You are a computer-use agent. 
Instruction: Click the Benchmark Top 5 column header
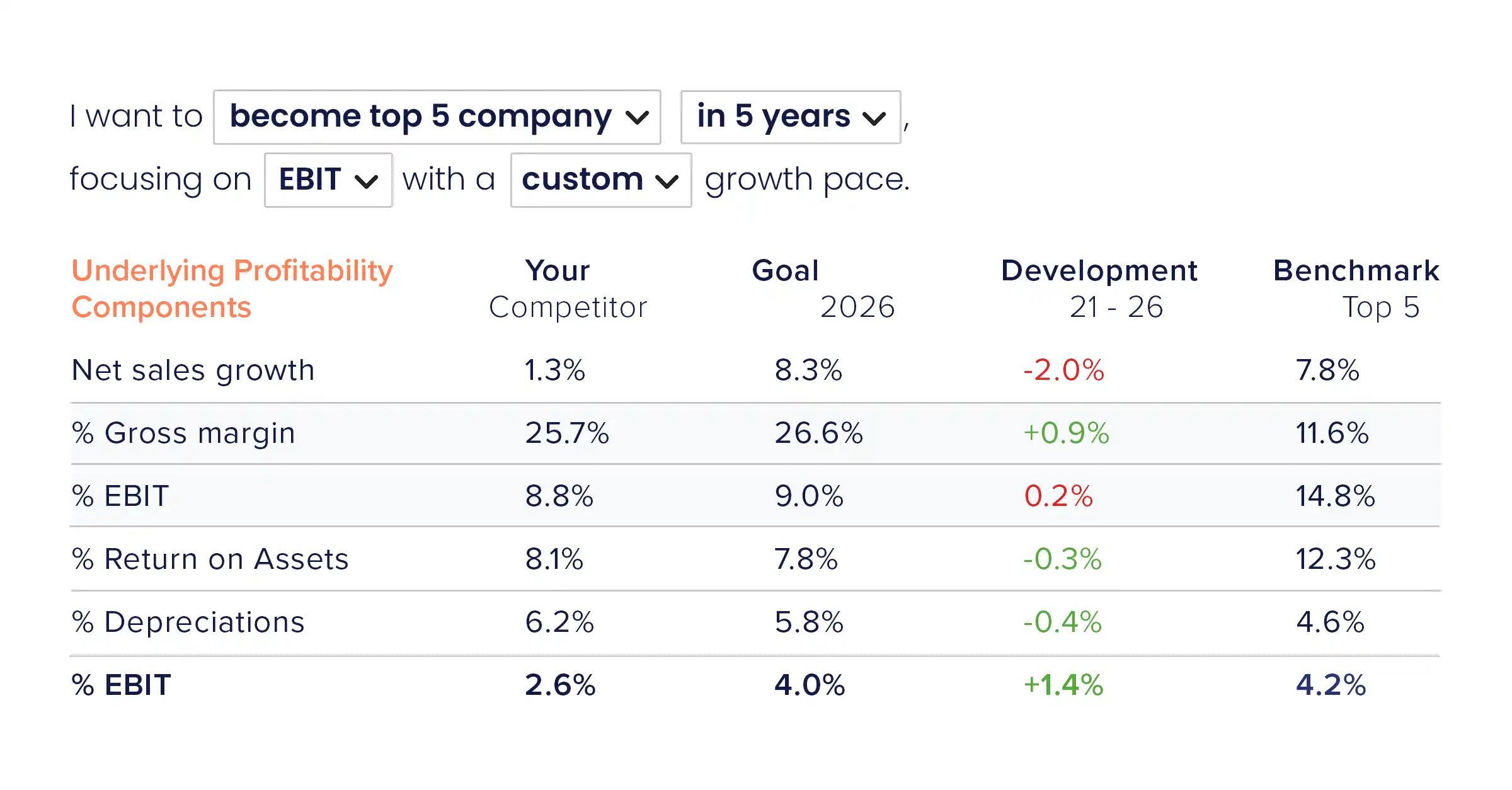(x=1356, y=289)
